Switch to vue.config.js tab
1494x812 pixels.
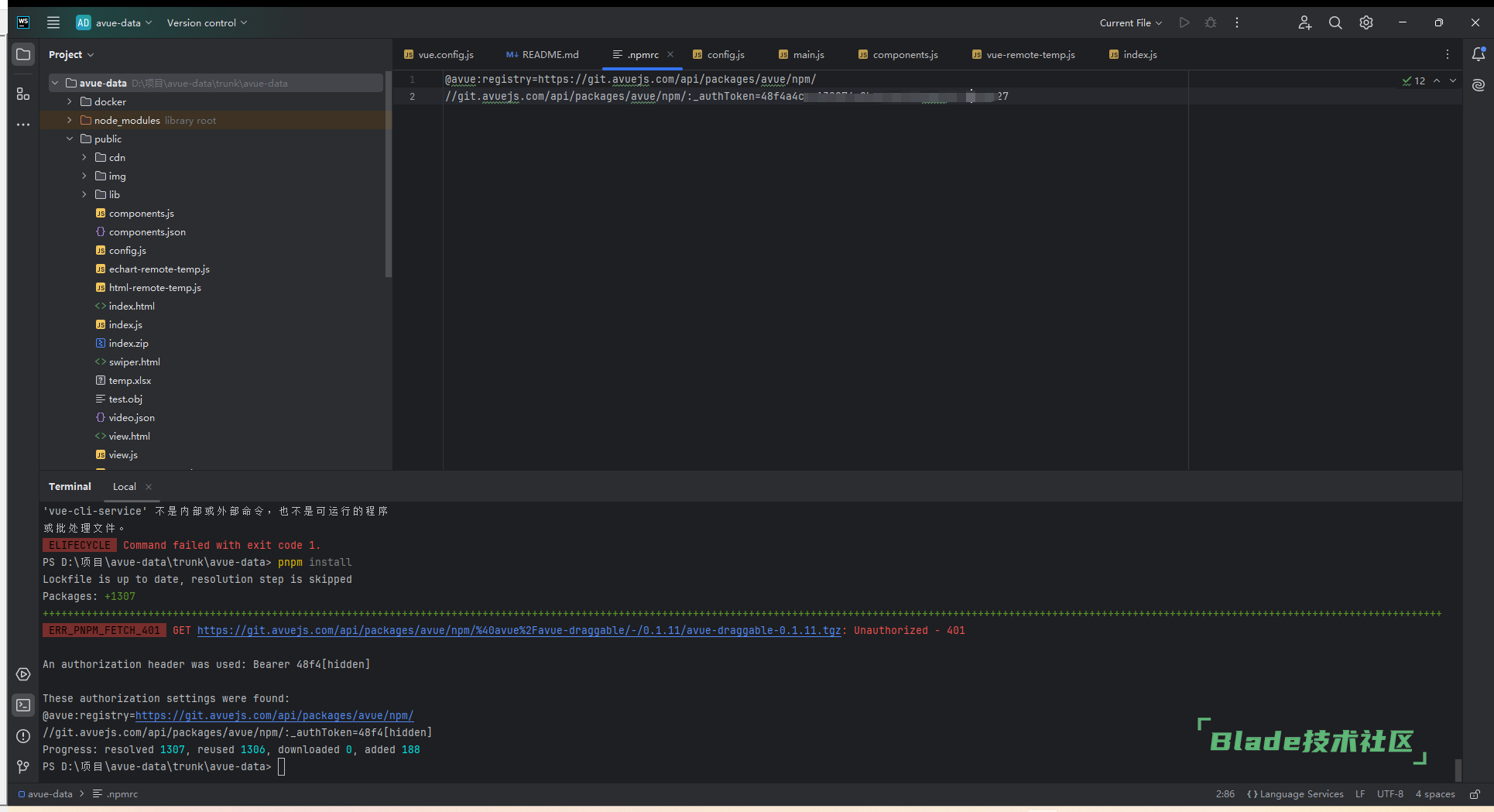[x=439, y=54]
